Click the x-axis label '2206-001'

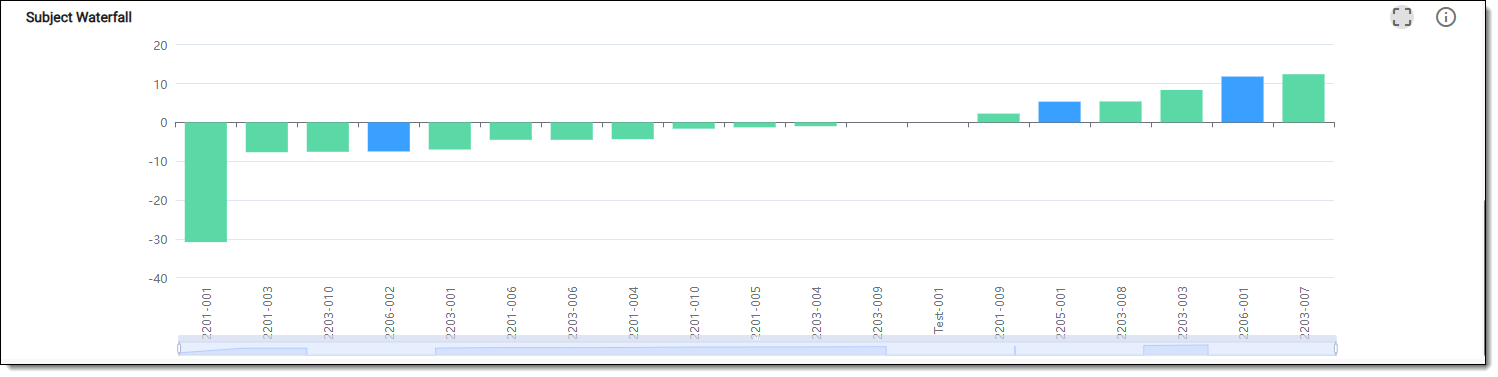coord(1243,313)
